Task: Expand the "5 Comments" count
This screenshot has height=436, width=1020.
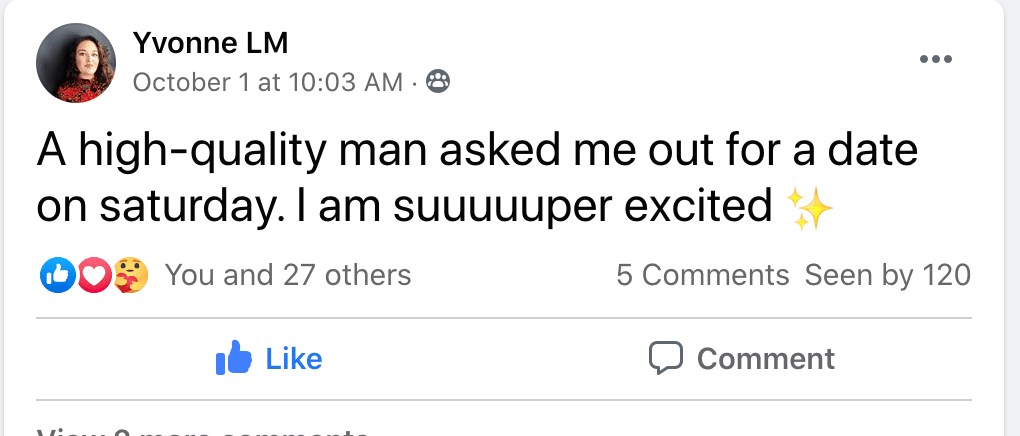Action: tap(702, 275)
